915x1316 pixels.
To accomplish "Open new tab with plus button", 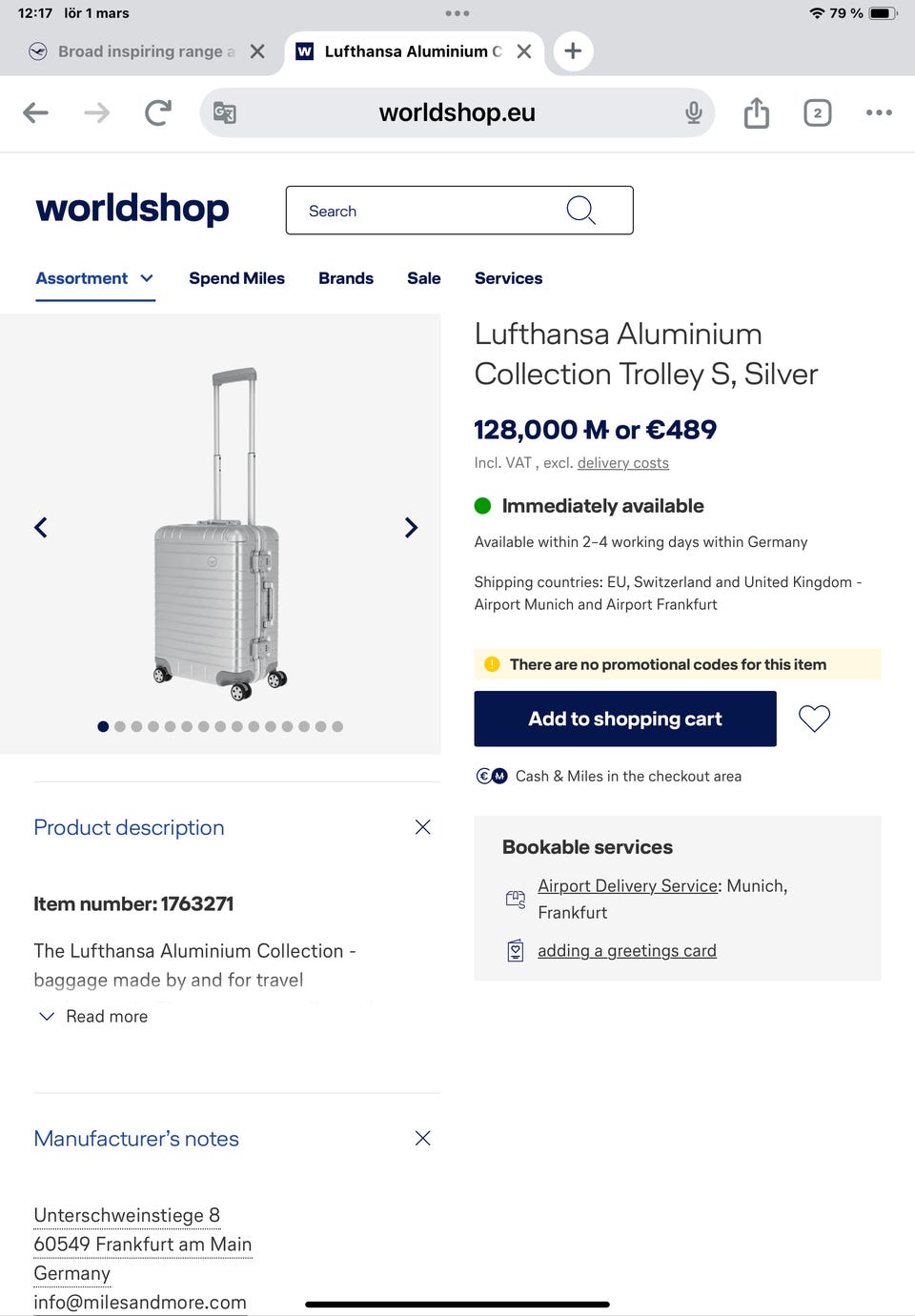I will click(573, 51).
